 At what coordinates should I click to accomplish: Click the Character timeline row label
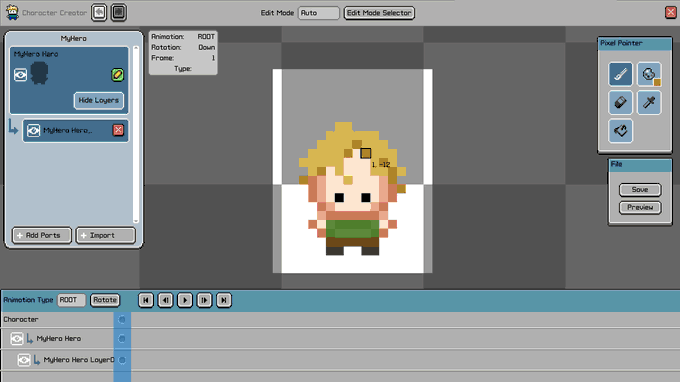tap(21, 320)
